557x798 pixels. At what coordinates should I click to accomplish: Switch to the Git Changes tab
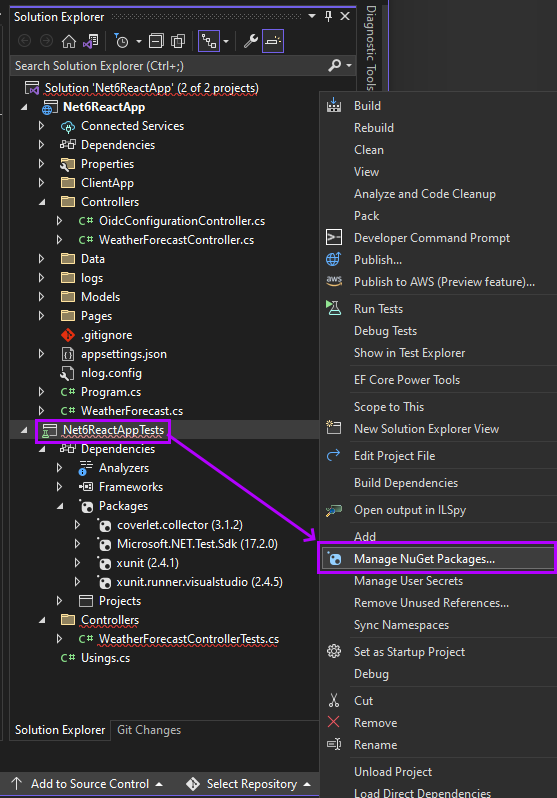click(149, 730)
